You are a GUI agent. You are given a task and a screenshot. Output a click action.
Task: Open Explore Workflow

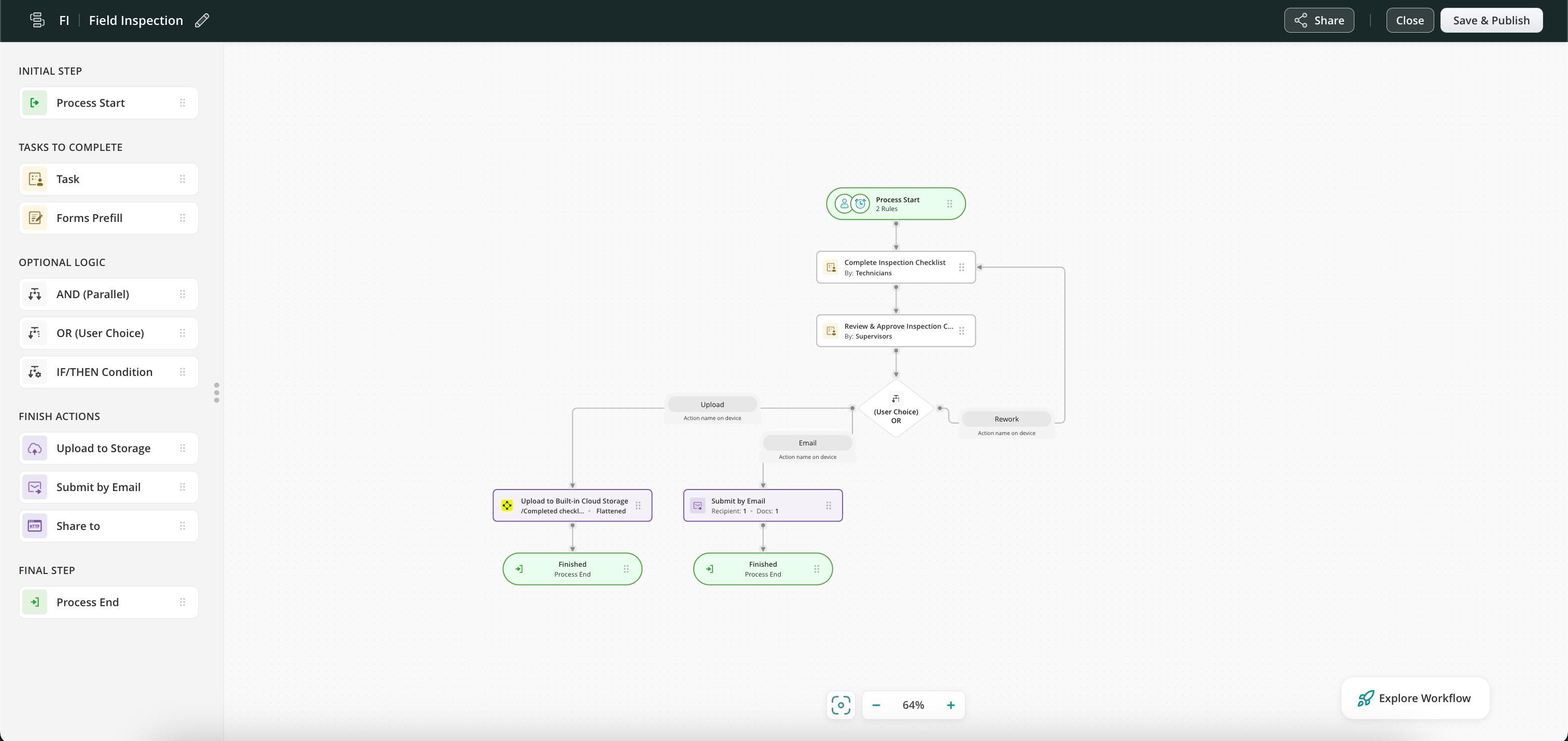coord(1415,698)
